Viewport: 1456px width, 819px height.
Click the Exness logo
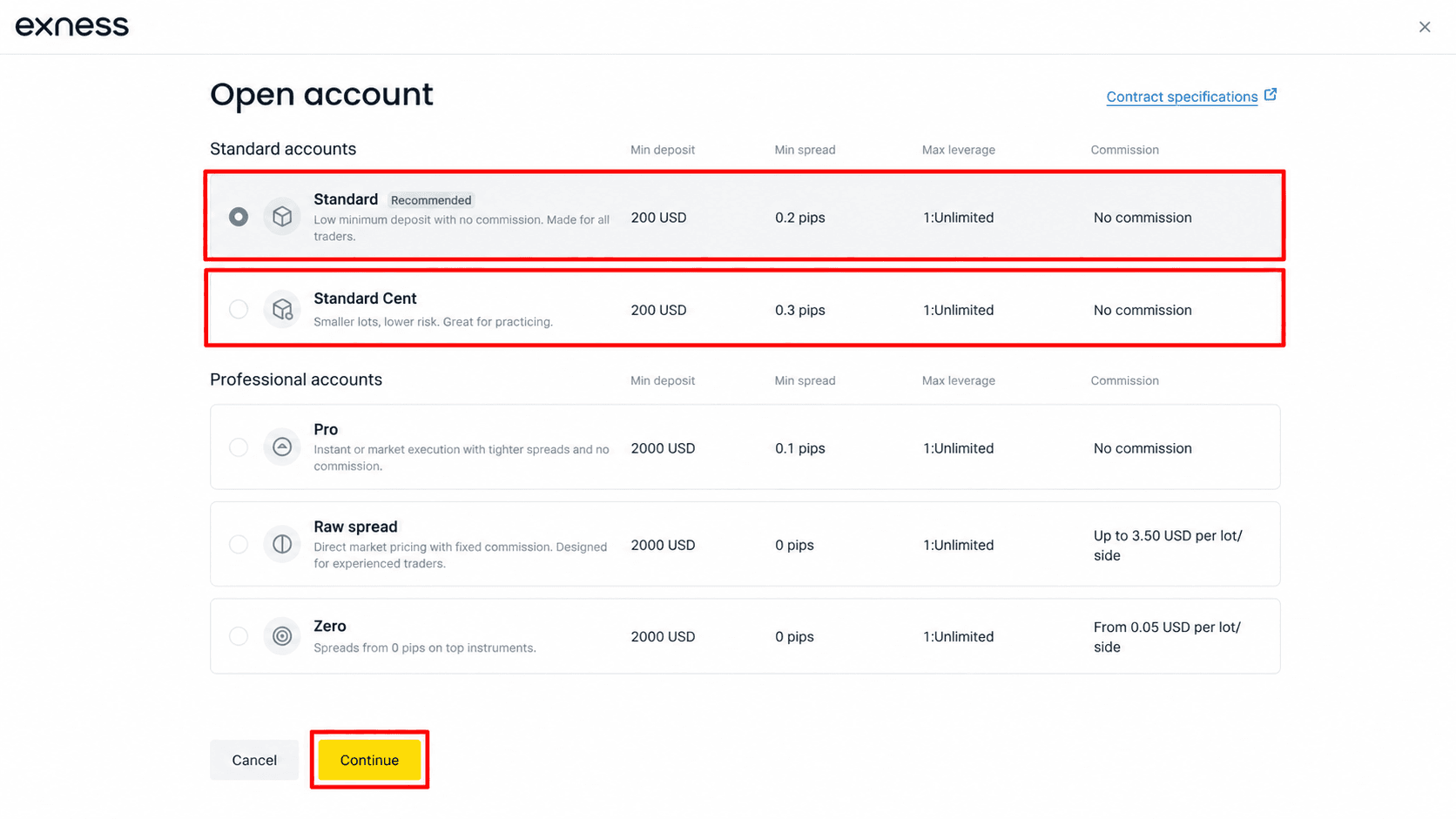point(72,26)
